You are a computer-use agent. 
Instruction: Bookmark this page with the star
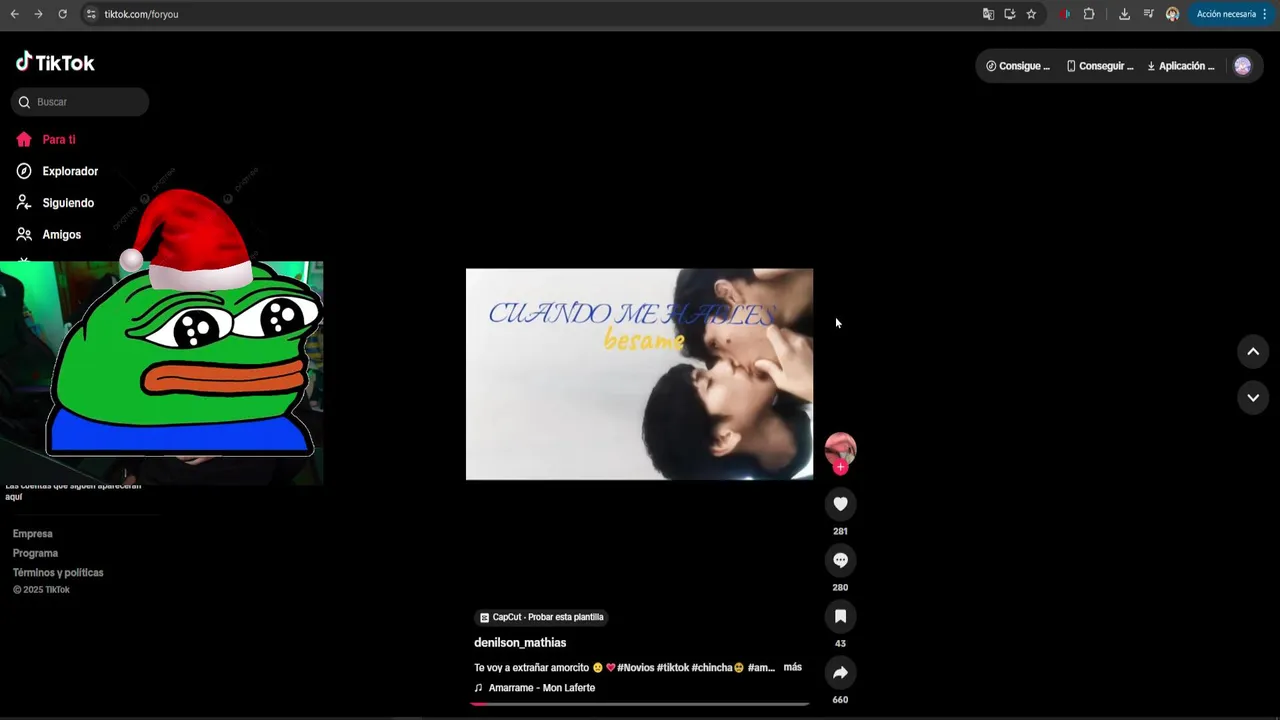click(1031, 14)
